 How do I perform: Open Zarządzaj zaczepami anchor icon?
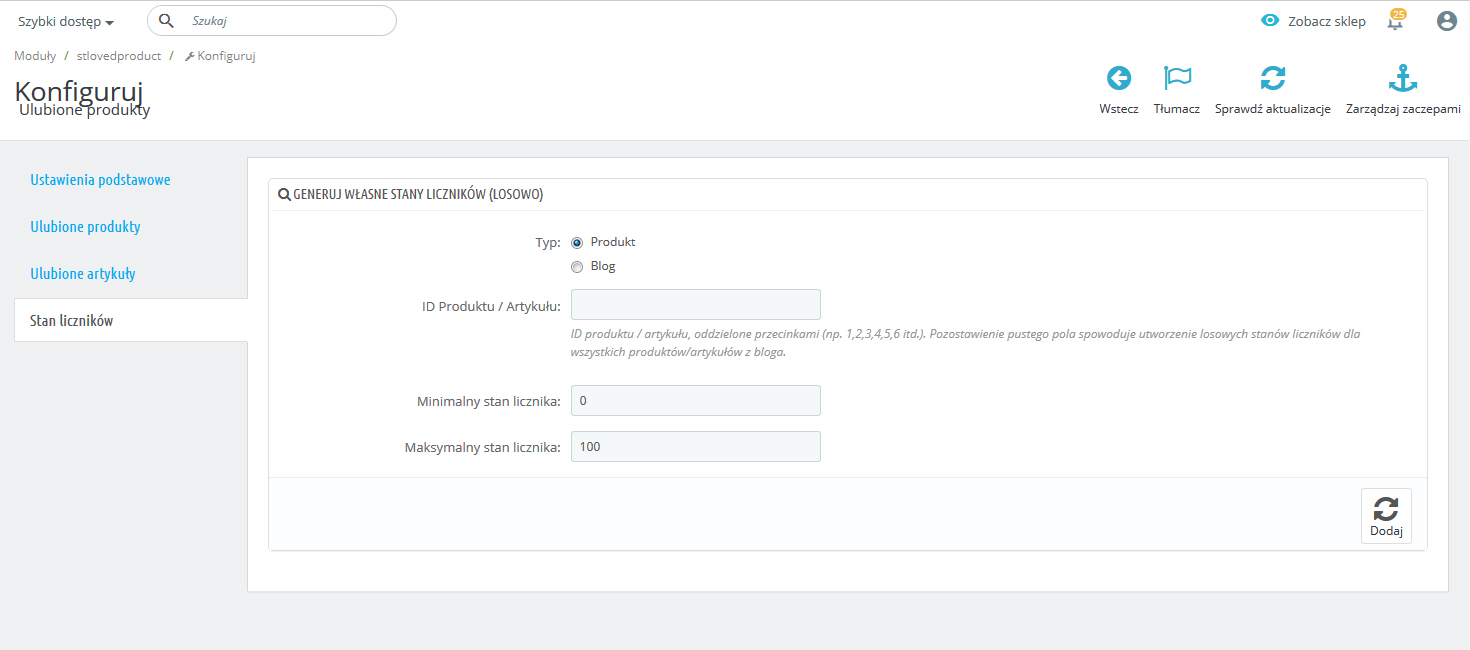(x=1403, y=78)
